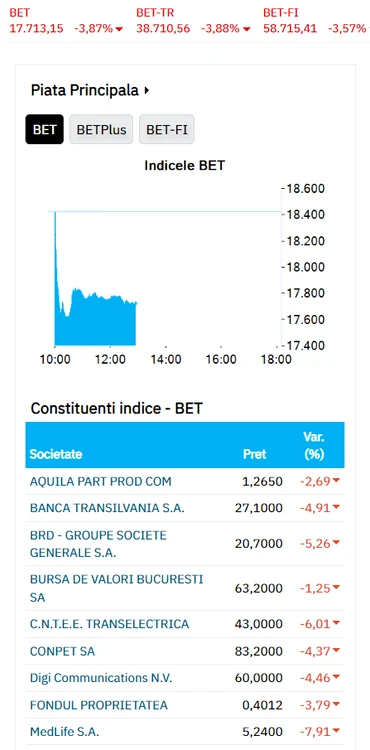Select the BET index tab
The height and width of the screenshot is (750, 370).
[x=44, y=129]
